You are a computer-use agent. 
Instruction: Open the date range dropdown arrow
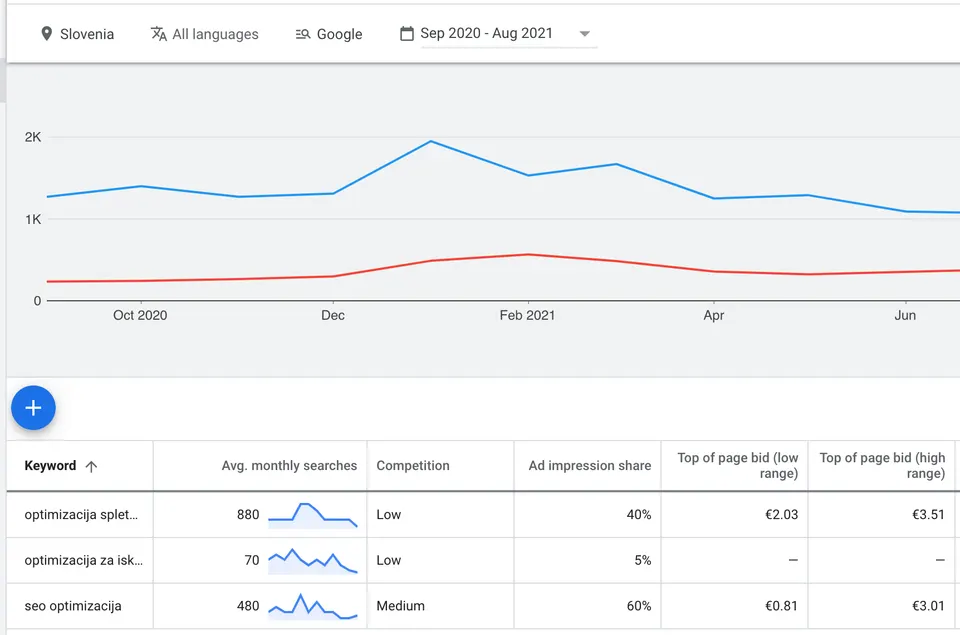585,34
